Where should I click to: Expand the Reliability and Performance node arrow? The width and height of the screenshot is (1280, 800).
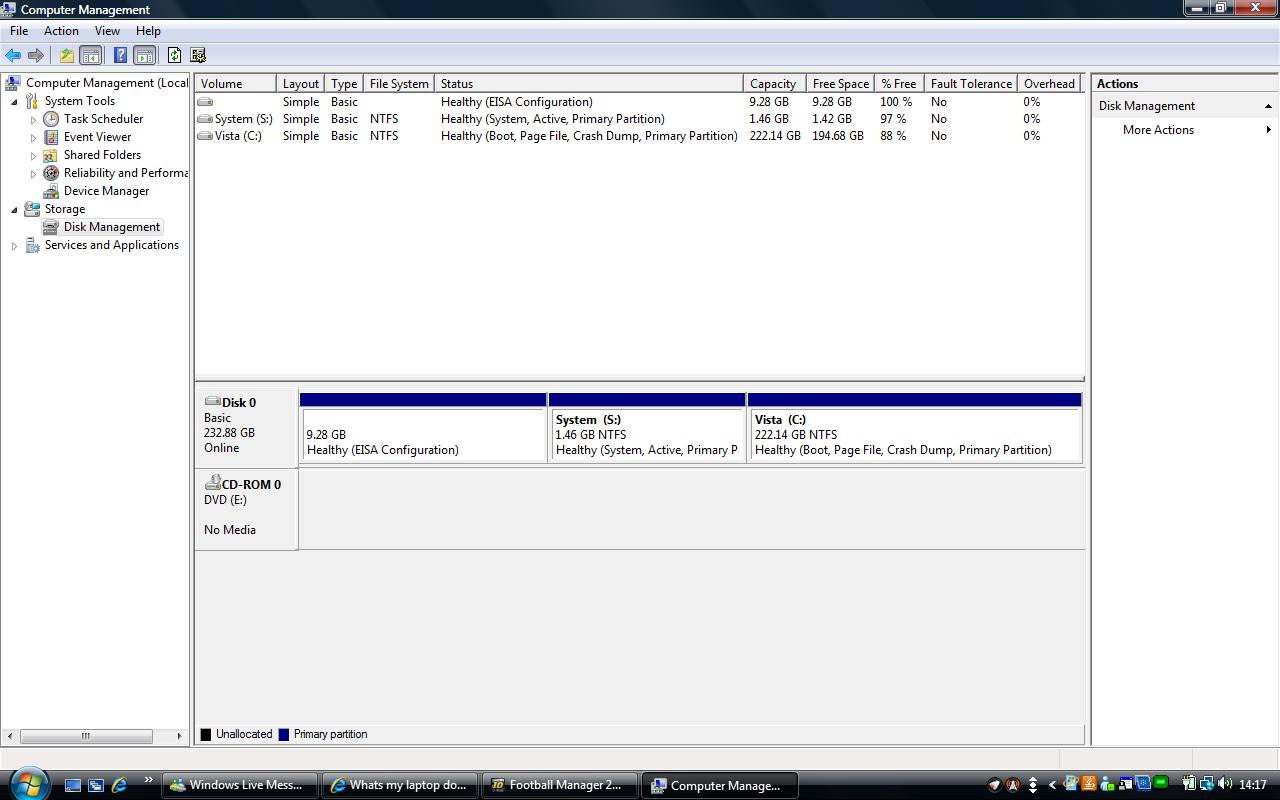pyautogui.click(x=33, y=173)
